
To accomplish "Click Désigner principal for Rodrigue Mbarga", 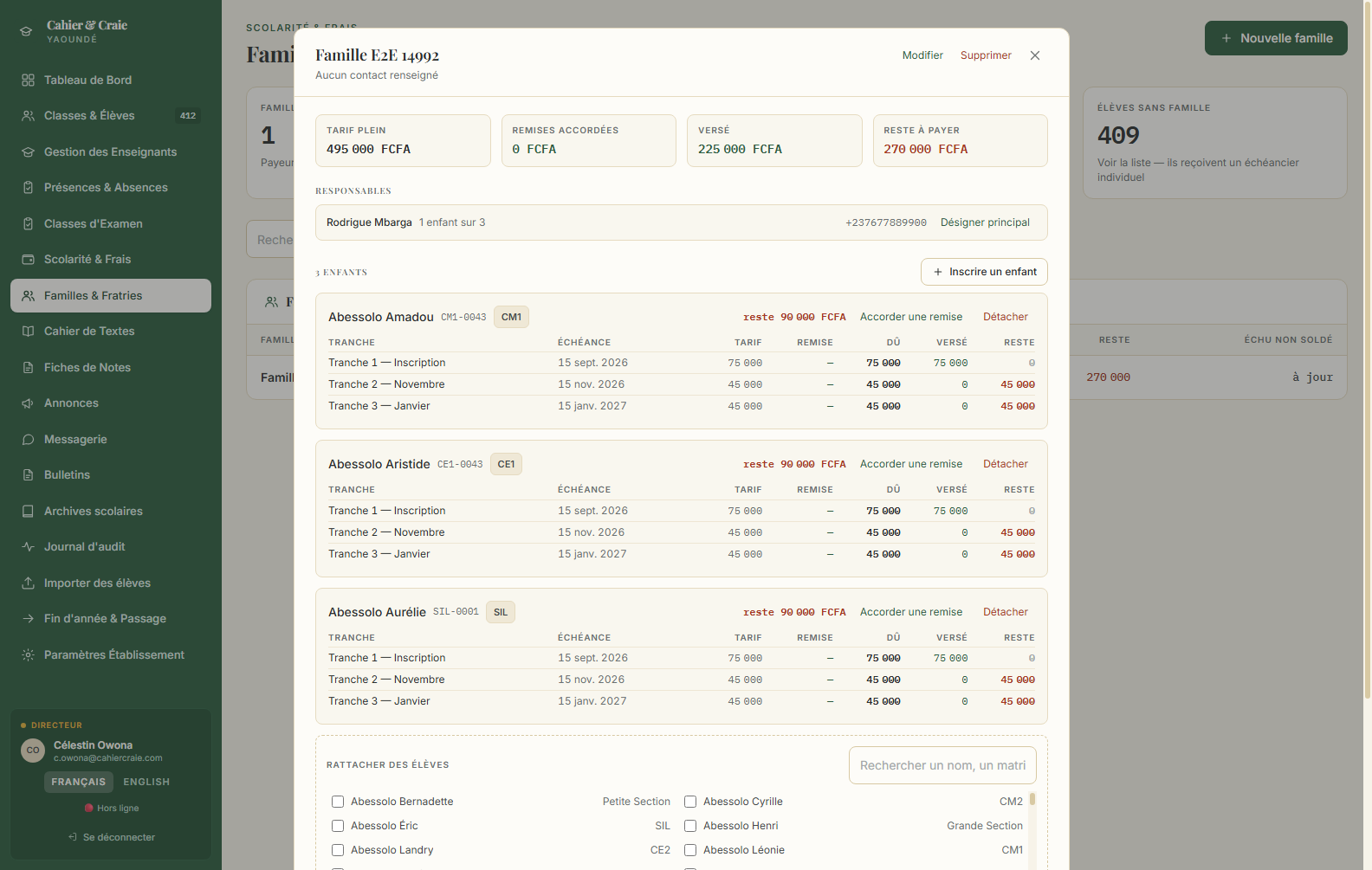I will pos(985,222).
